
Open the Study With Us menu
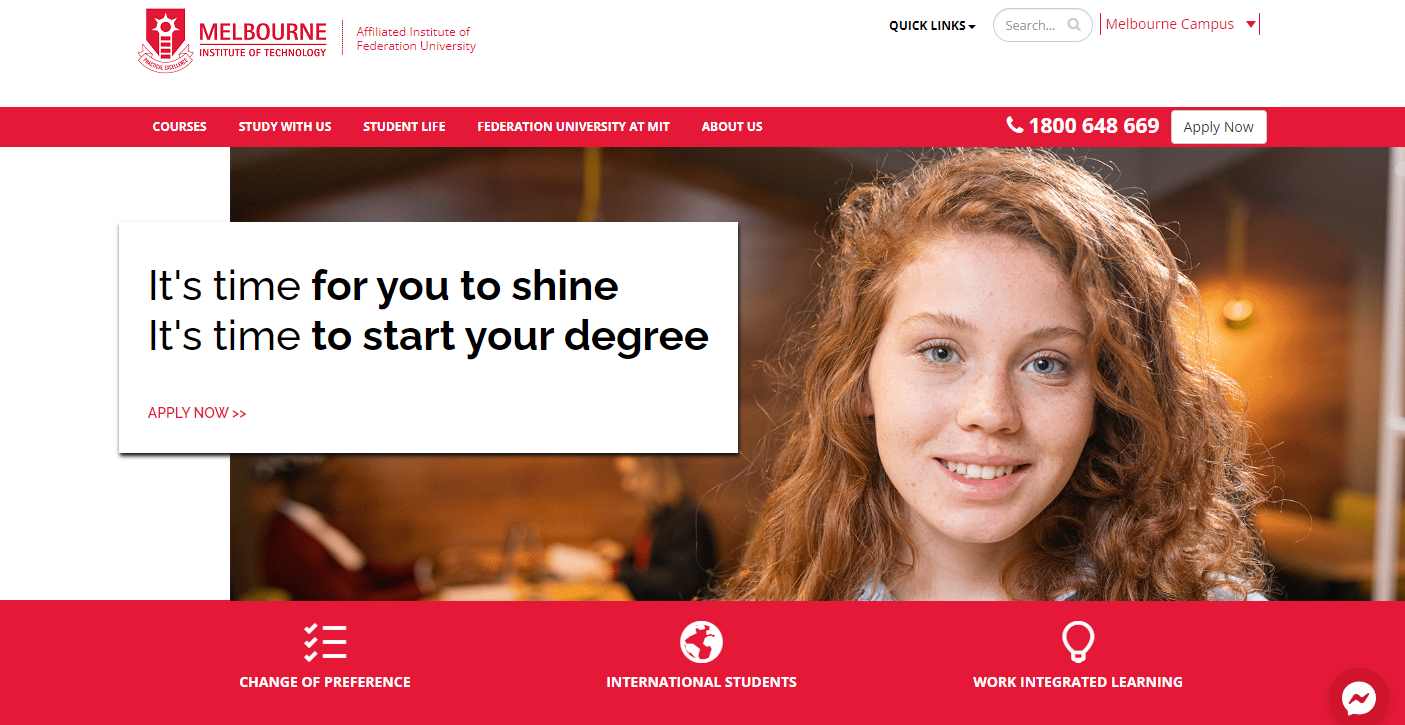[x=285, y=127]
